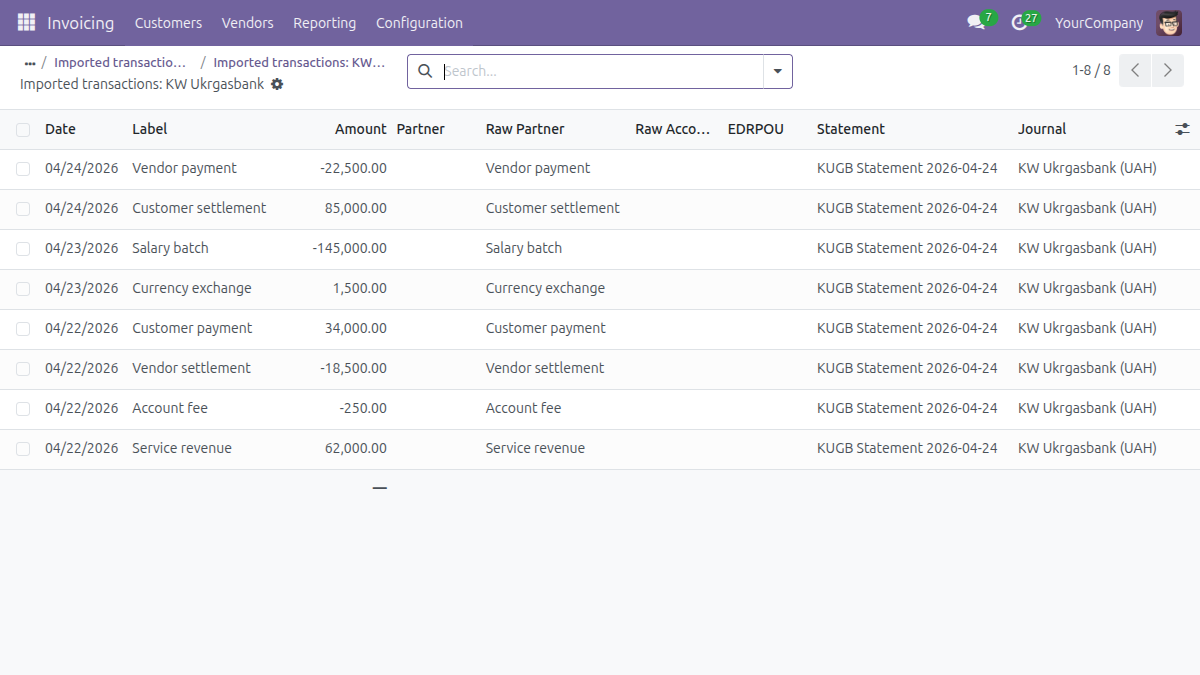Screen dimensions: 1200x675
Task: Tick the Customer settlement row checkbox
Action: click(x=23, y=209)
